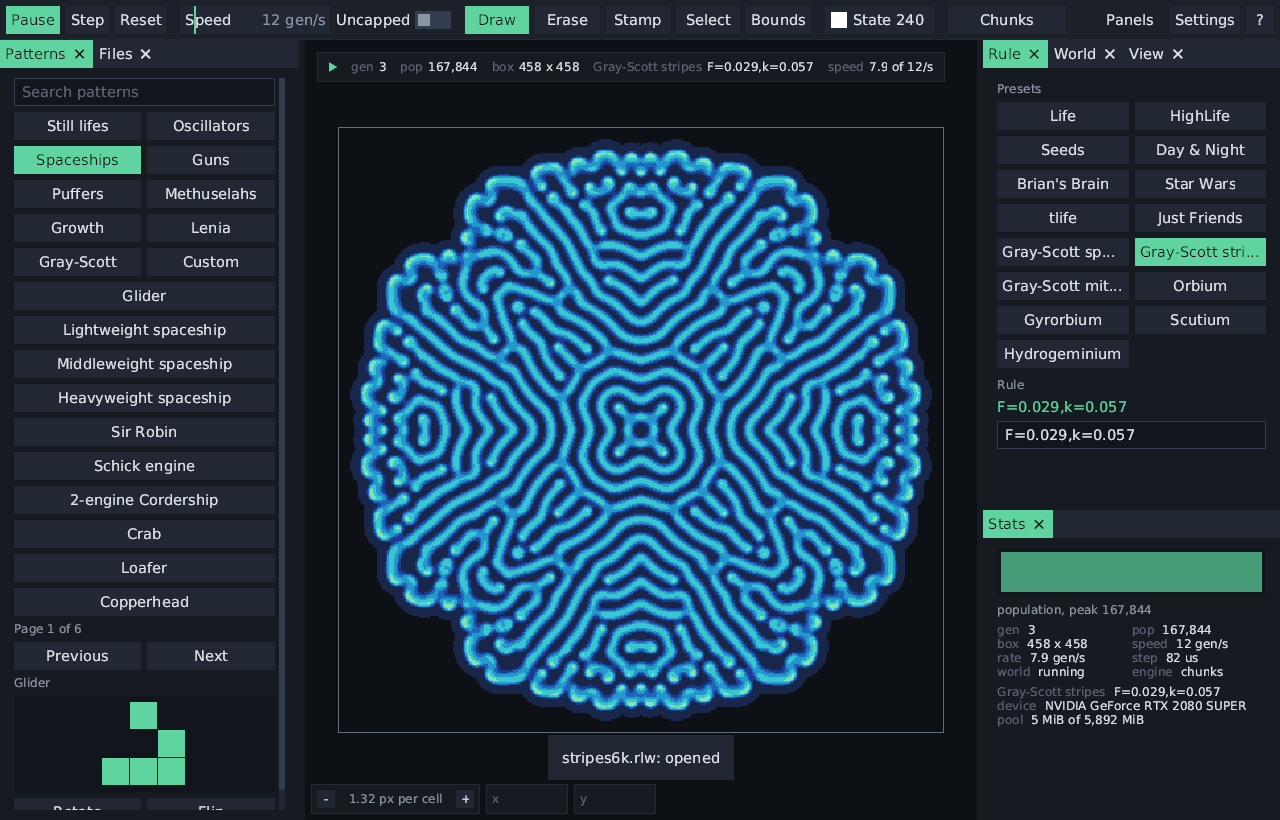
Task: Edit the rule text field F=0.029,k=0.057
Action: point(1131,435)
